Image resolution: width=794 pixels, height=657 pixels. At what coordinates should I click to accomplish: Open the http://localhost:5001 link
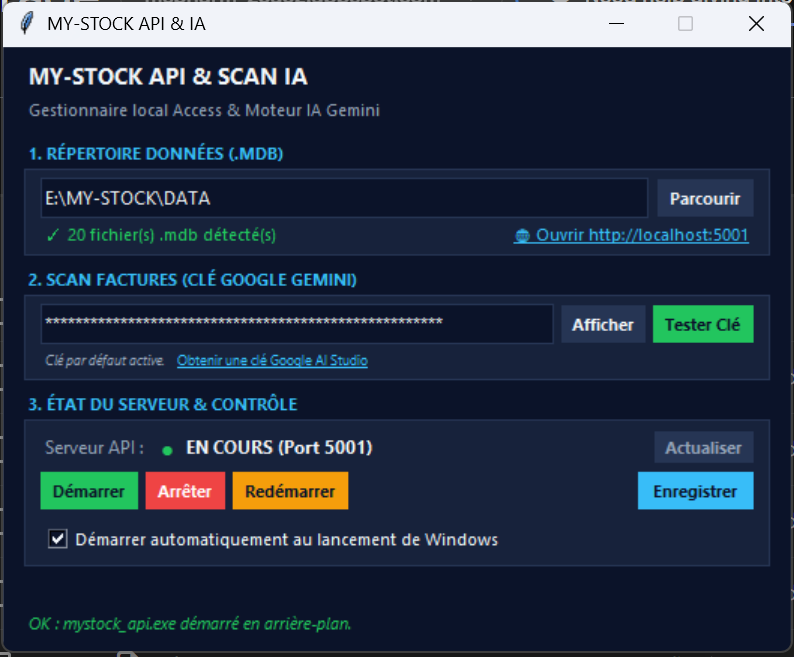(x=631, y=235)
